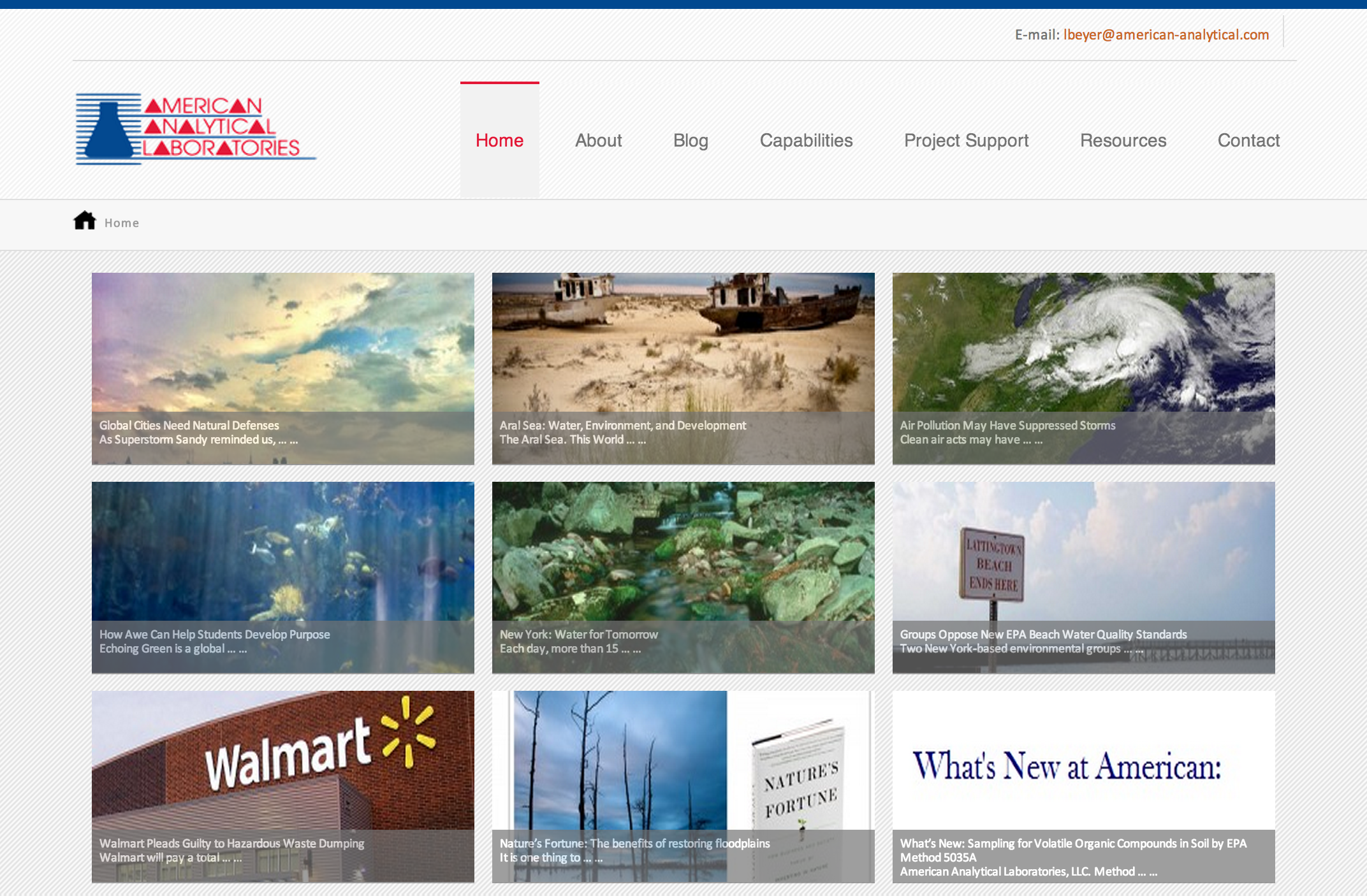This screenshot has height=896, width=1367.
Task: Open the Capabilities menu item
Action: (x=806, y=140)
